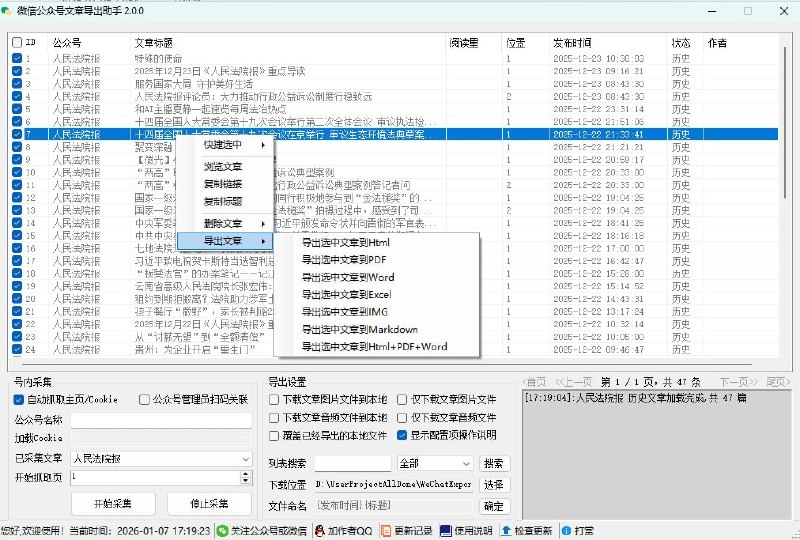Expand the 删除文章 submenu

pos(224,224)
